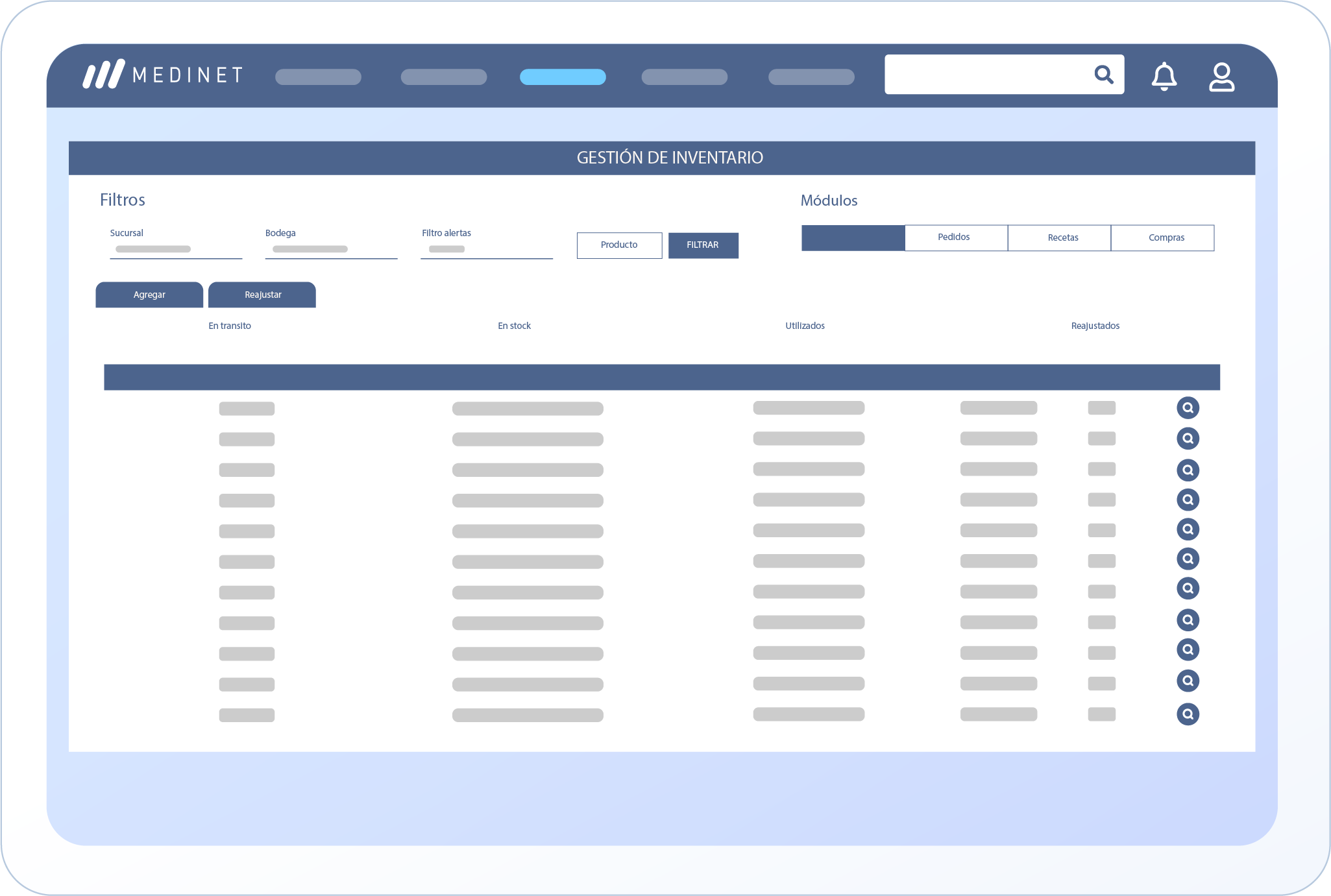Viewport: 1331px width, 896px height.
Task: Click into the top search field
Action: (986, 75)
